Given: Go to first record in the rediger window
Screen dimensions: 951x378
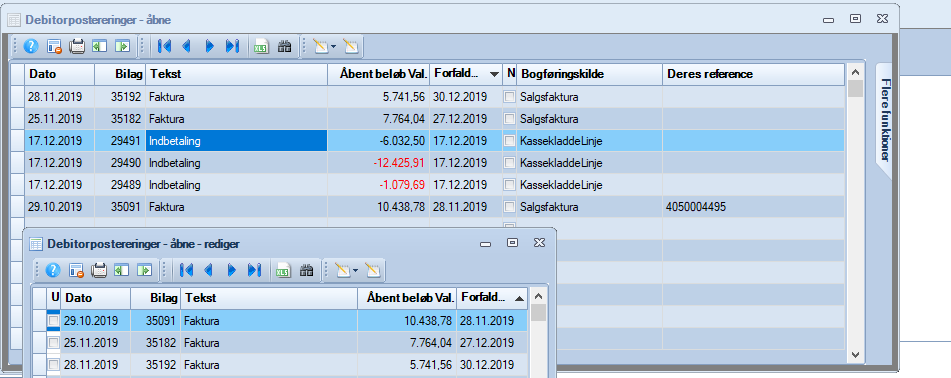Looking at the screenshot, I should tap(186, 270).
